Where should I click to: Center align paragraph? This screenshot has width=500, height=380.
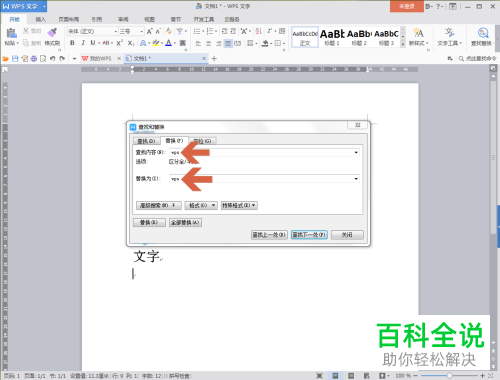point(208,43)
